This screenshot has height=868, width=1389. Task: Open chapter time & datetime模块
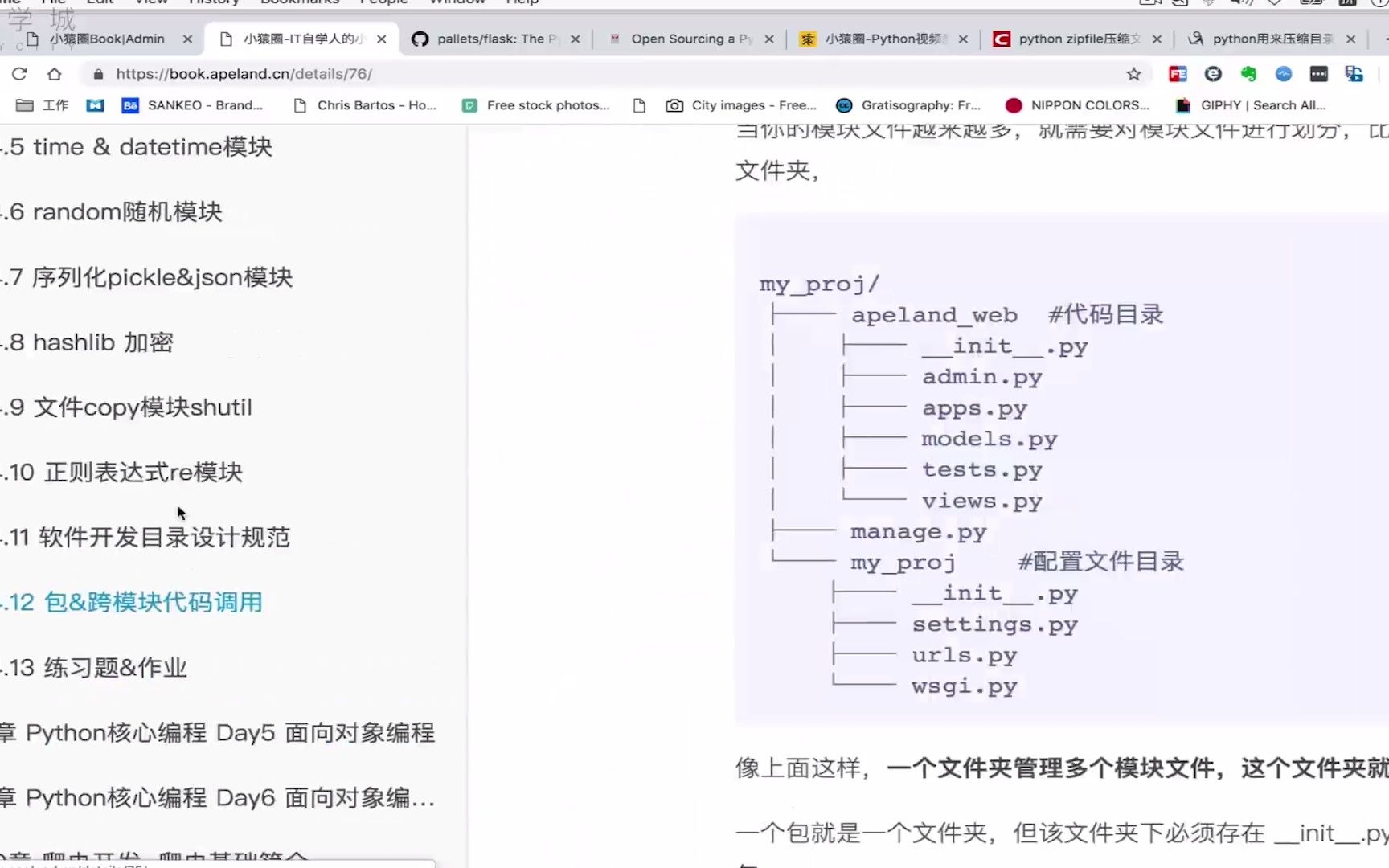pos(137,147)
